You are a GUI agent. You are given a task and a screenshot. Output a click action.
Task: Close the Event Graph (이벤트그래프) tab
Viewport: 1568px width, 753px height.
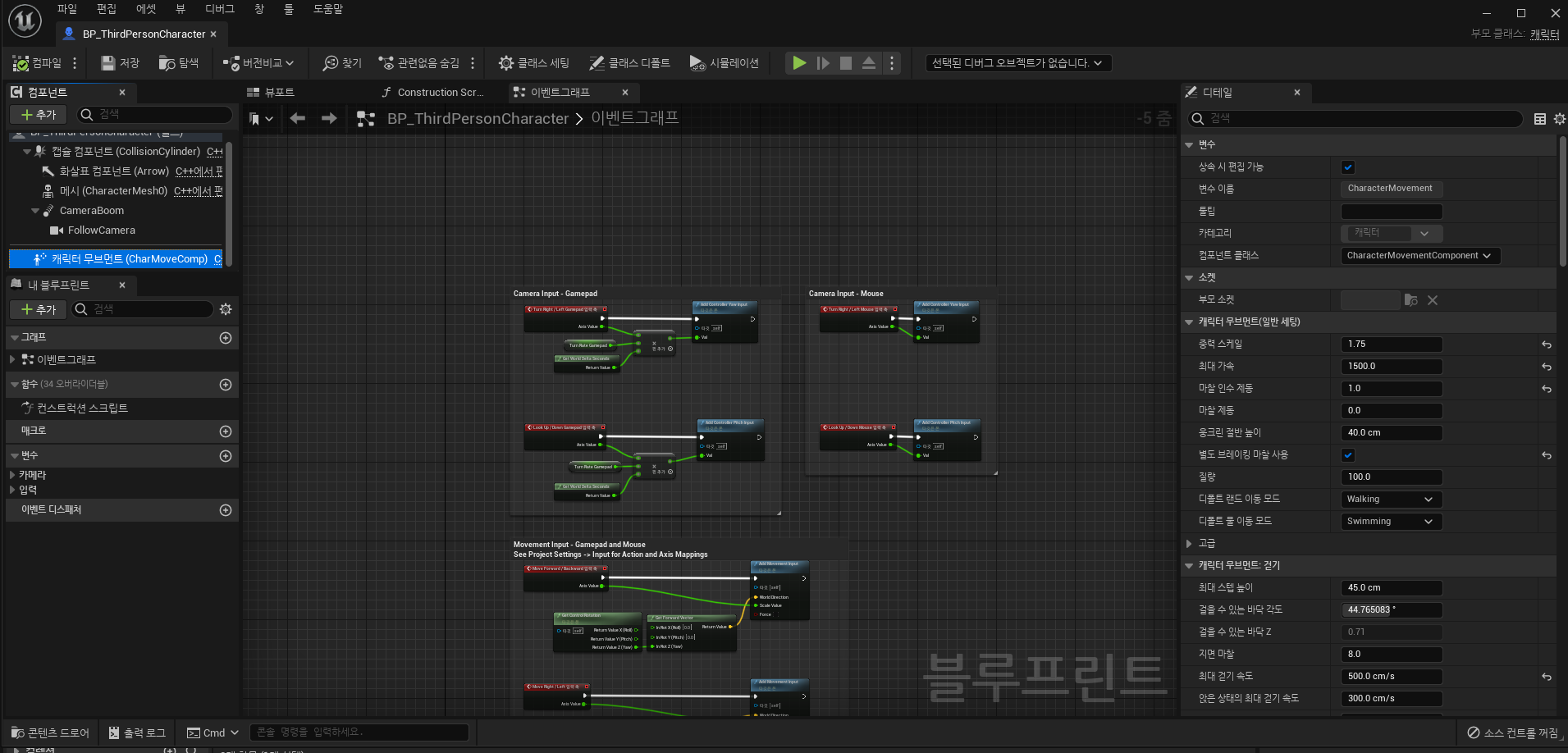point(625,93)
